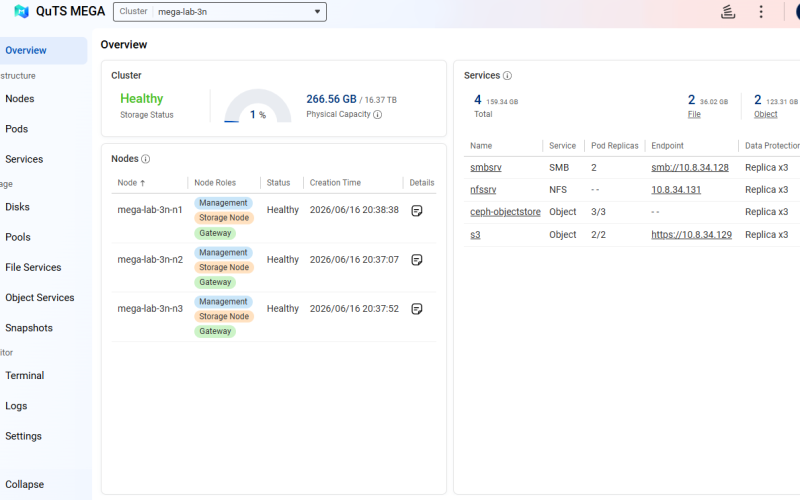Open details icon for mega-lab-3n-n3

(x=417, y=309)
